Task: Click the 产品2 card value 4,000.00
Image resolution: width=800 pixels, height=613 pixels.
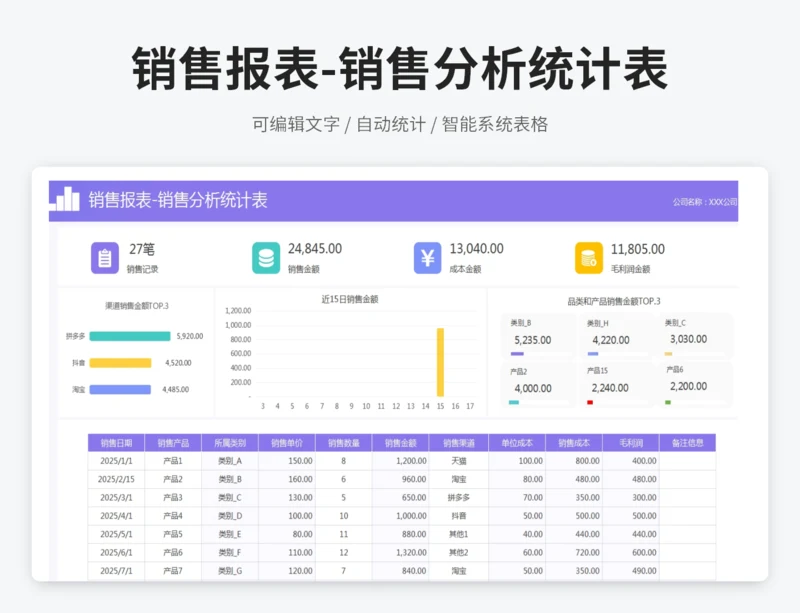Action: 533,388
